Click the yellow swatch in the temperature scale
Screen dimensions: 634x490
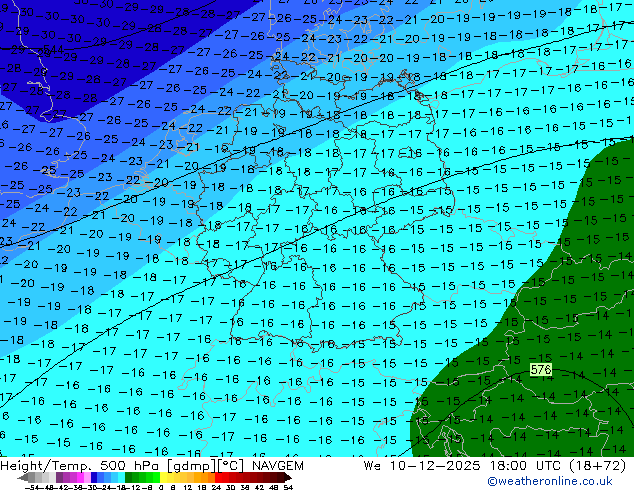tap(163, 477)
